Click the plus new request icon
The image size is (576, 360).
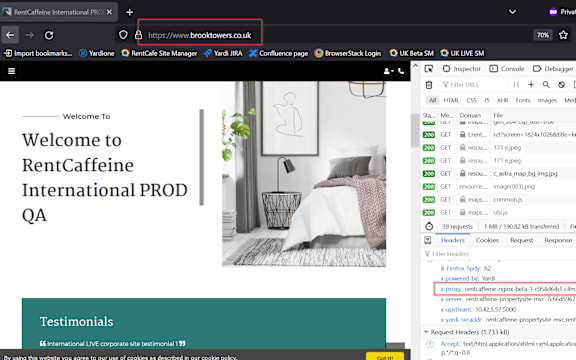click(531, 85)
